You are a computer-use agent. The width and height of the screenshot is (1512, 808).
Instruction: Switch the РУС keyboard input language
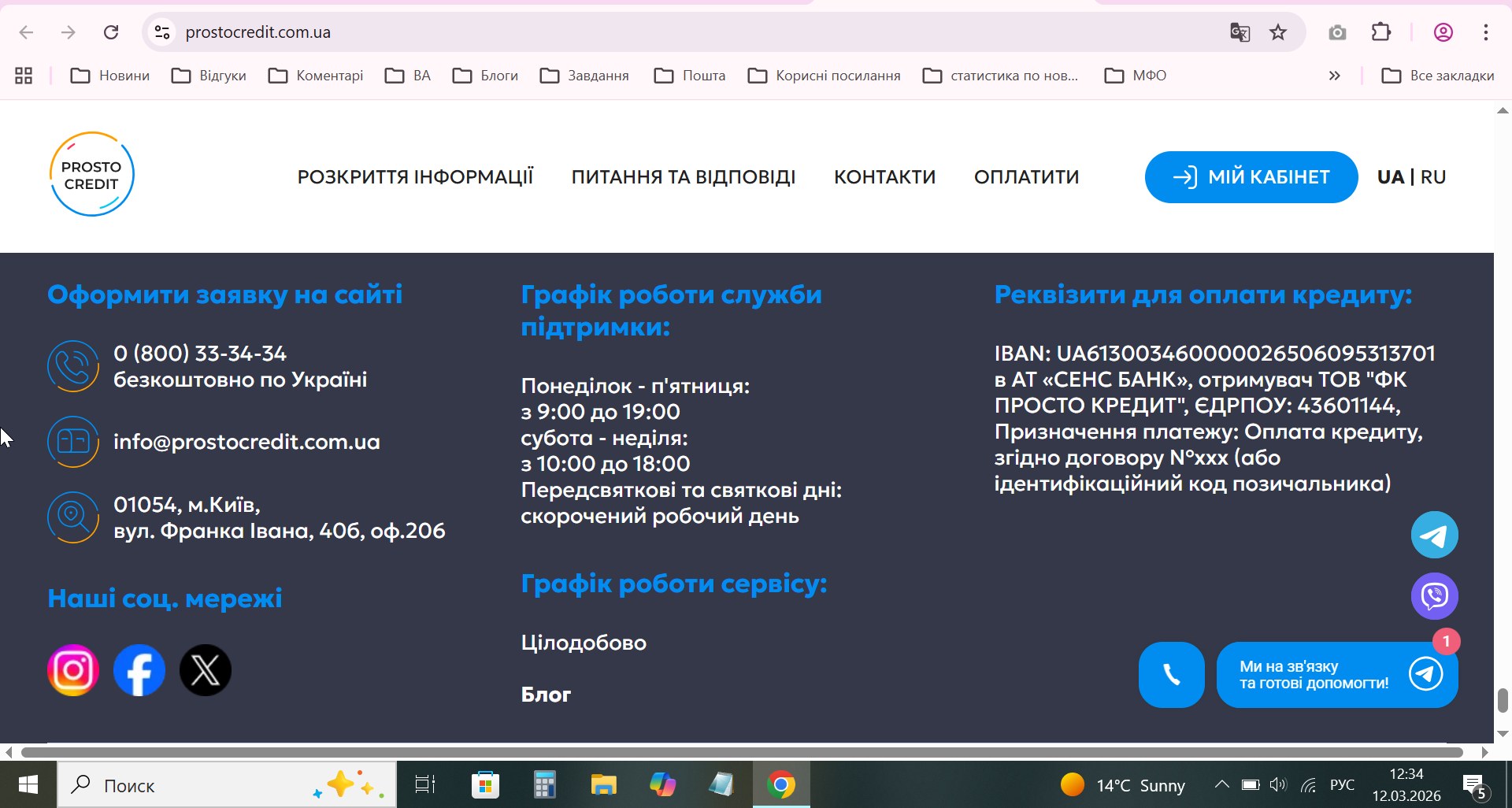point(1342,785)
